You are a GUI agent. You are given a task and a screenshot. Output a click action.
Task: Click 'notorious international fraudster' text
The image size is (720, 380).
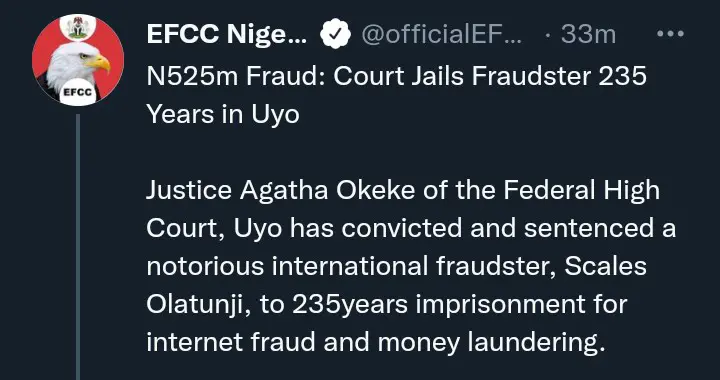click(352, 267)
